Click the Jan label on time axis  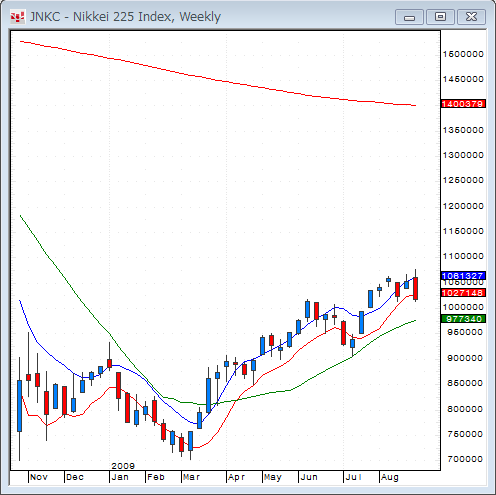[120, 477]
